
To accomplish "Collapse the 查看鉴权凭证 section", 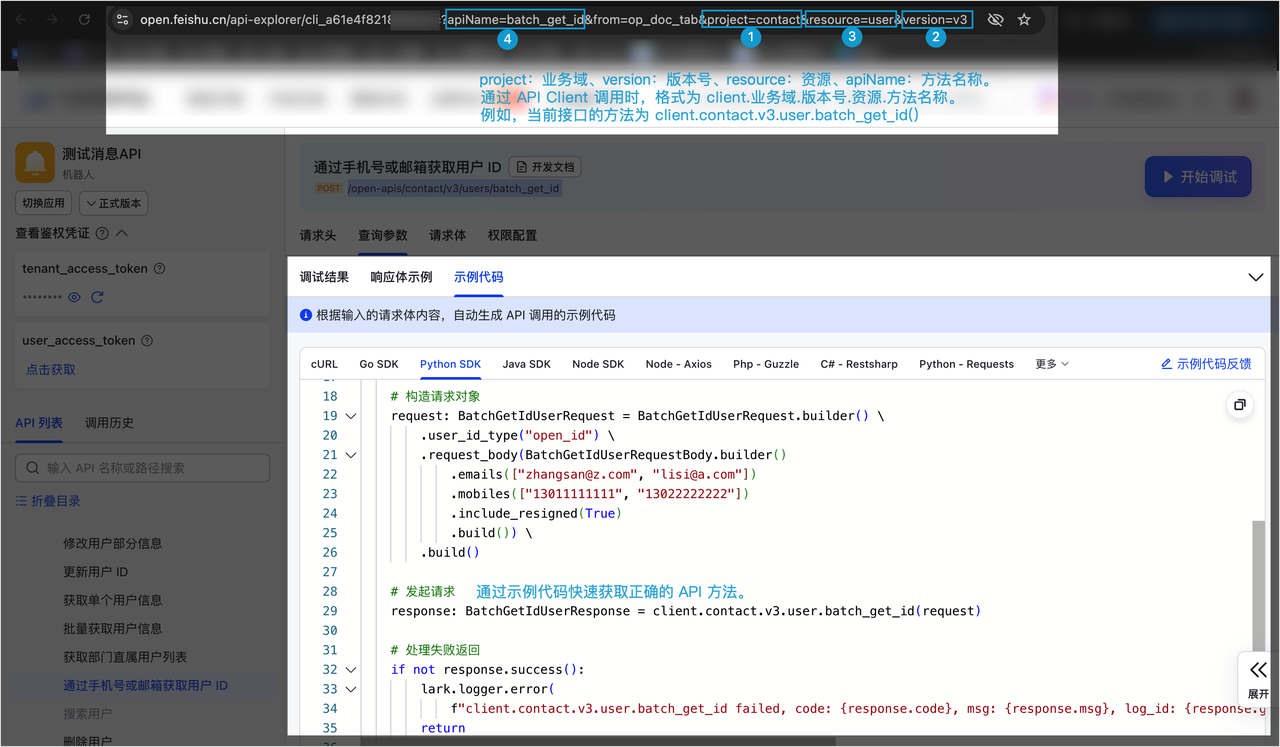I will (122, 233).
